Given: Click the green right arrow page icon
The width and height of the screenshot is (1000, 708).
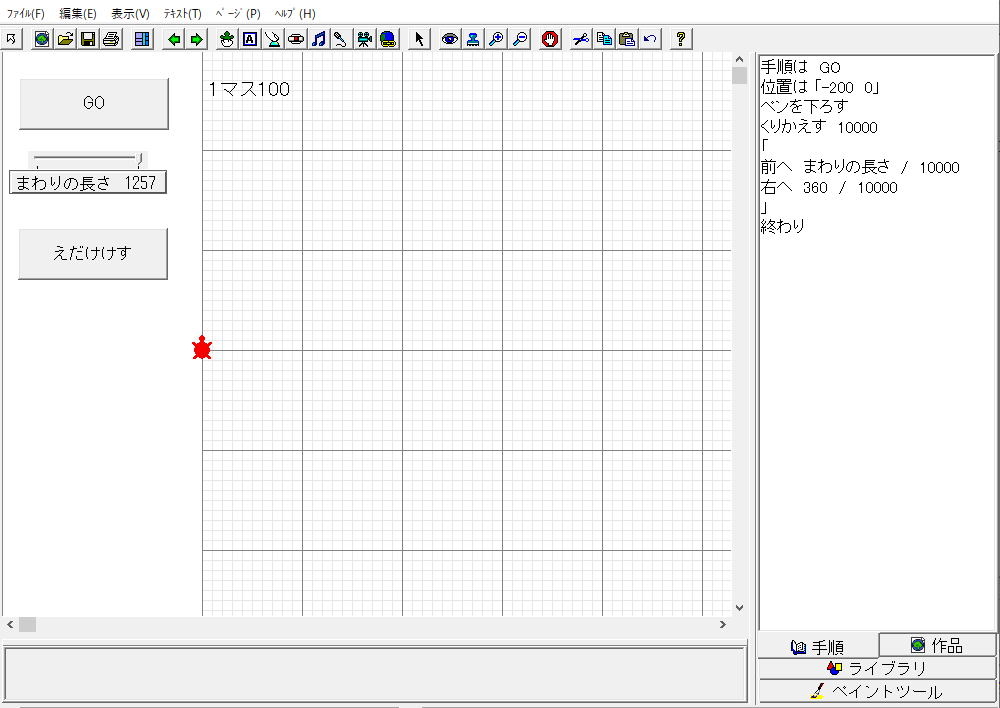Looking at the screenshot, I should 197,39.
